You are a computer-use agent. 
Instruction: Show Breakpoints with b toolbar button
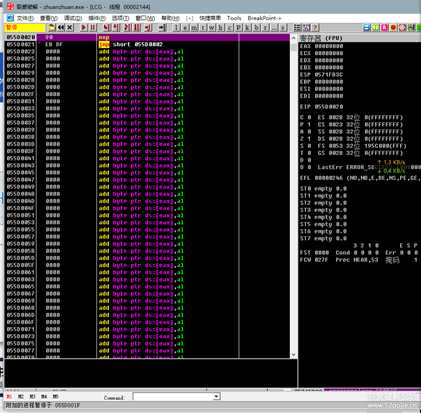[256, 28]
